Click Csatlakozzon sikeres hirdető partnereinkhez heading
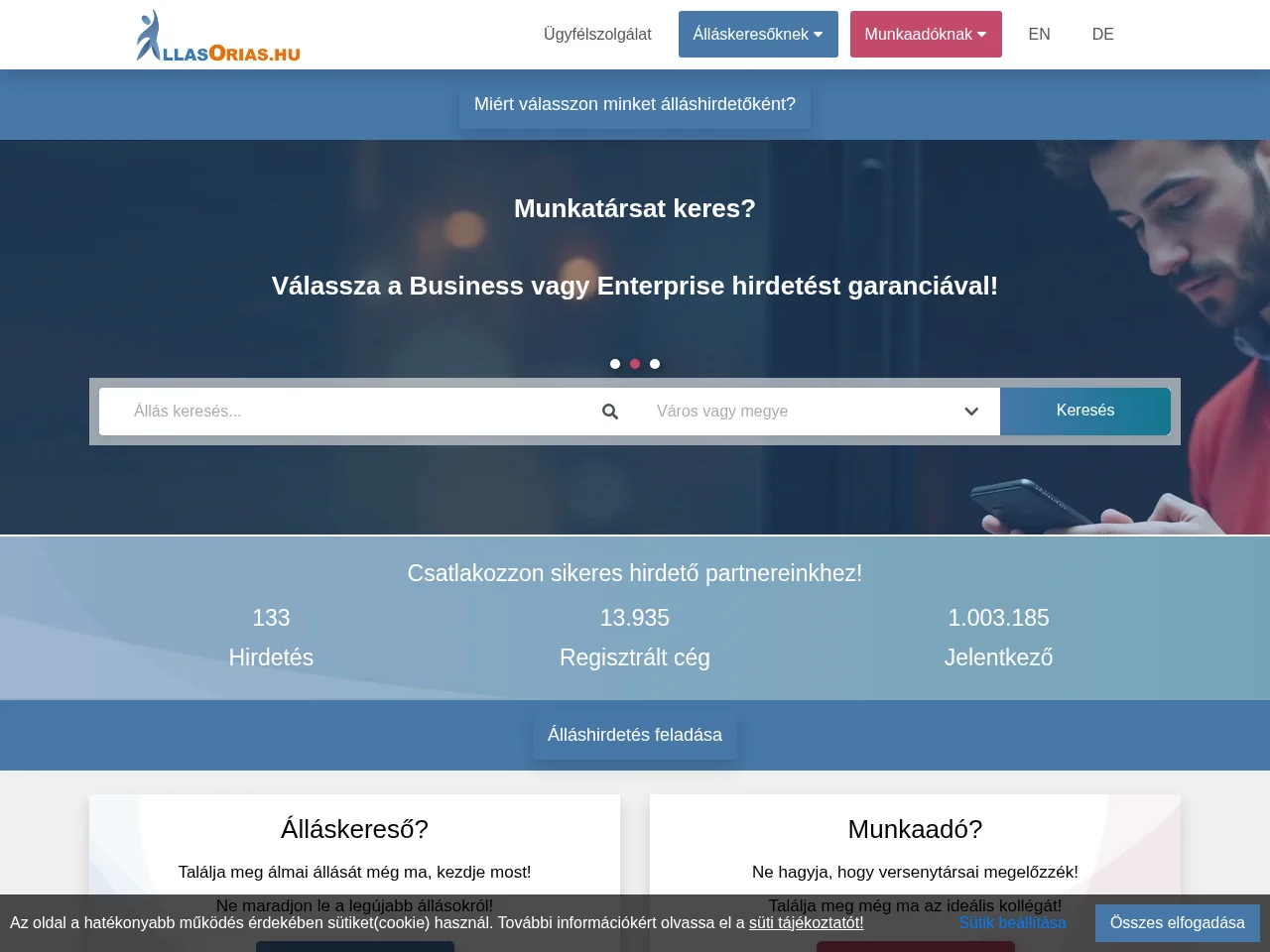1270x952 pixels. pyautogui.click(x=635, y=573)
